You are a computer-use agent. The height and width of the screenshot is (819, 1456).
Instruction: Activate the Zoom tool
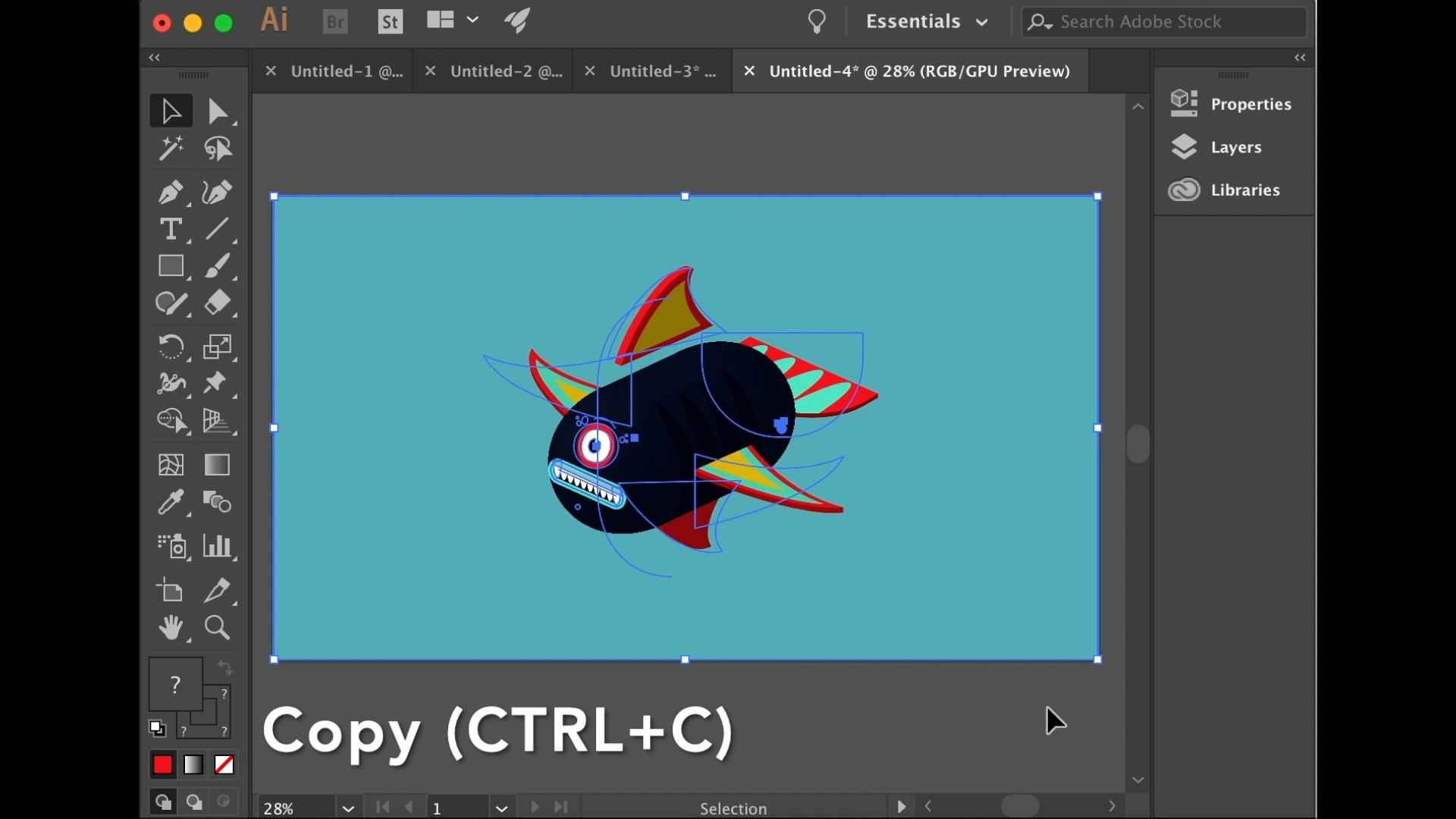click(x=217, y=628)
